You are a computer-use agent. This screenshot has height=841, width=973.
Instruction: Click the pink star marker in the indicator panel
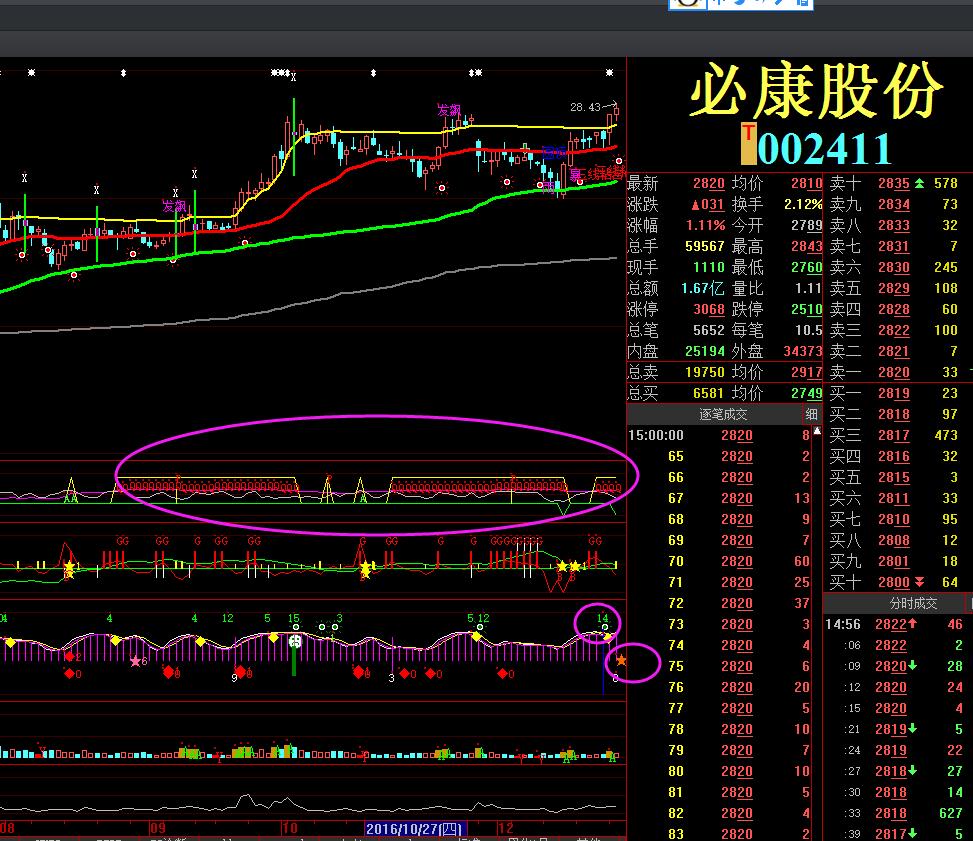tap(135, 661)
